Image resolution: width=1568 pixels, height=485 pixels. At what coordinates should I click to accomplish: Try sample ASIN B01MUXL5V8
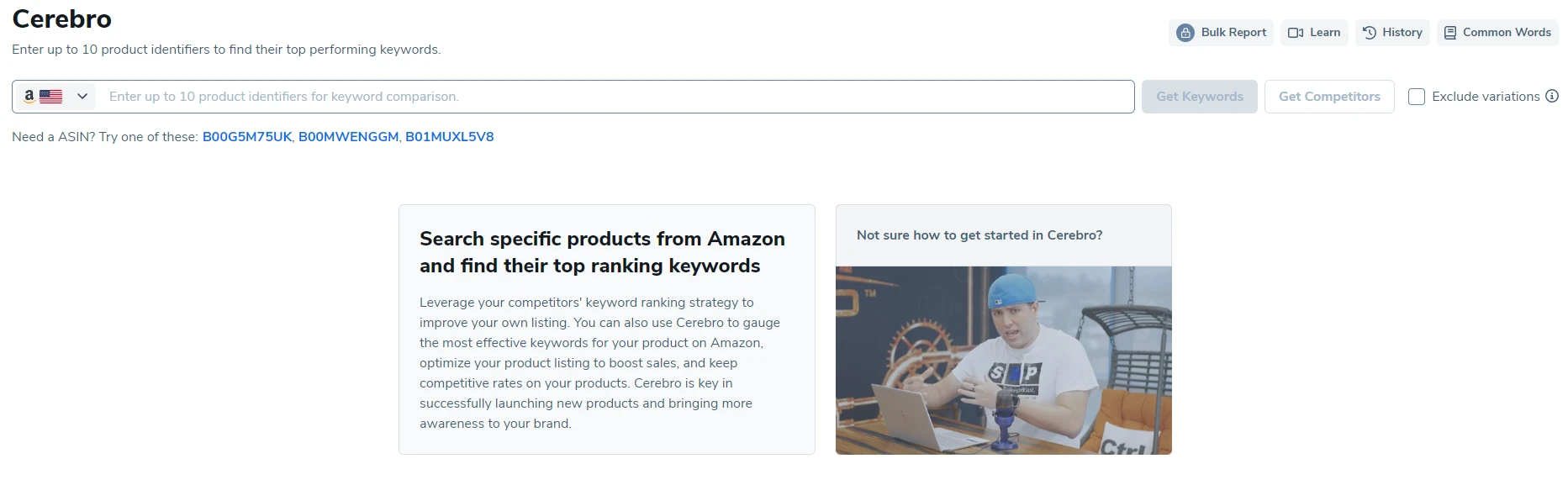point(449,137)
